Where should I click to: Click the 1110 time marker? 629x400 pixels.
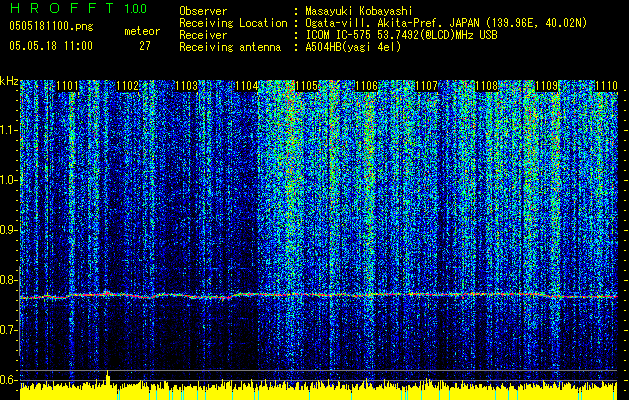click(x=606, y=87)
